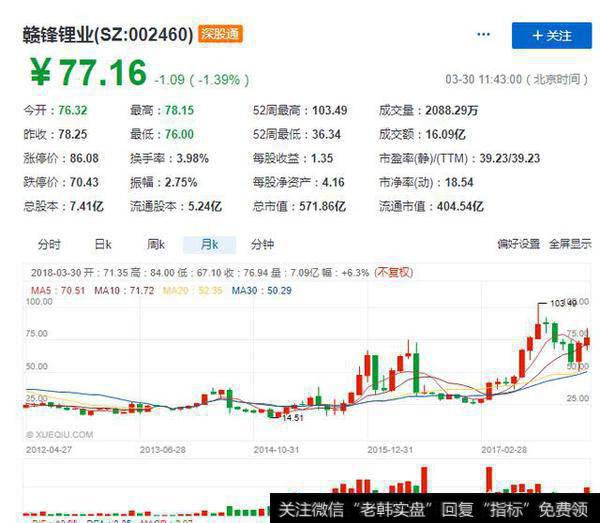Click the 2013-06-28 date axis label
The height and width of the screenshot is (523, 600).
coord(163,450)
